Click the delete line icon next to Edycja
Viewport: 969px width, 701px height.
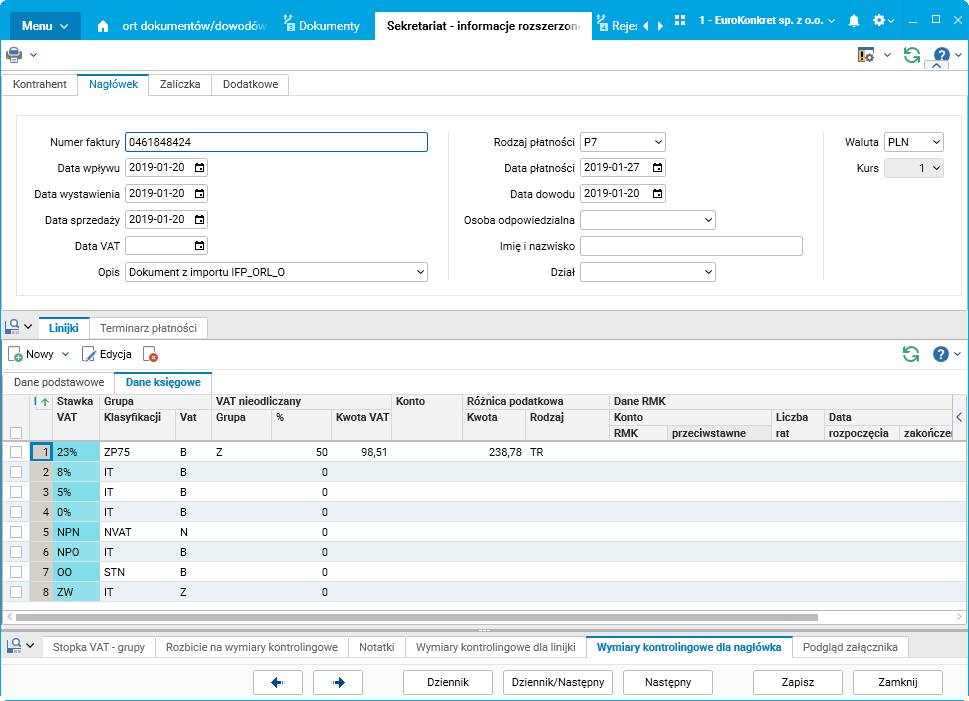tap(151, 354)
